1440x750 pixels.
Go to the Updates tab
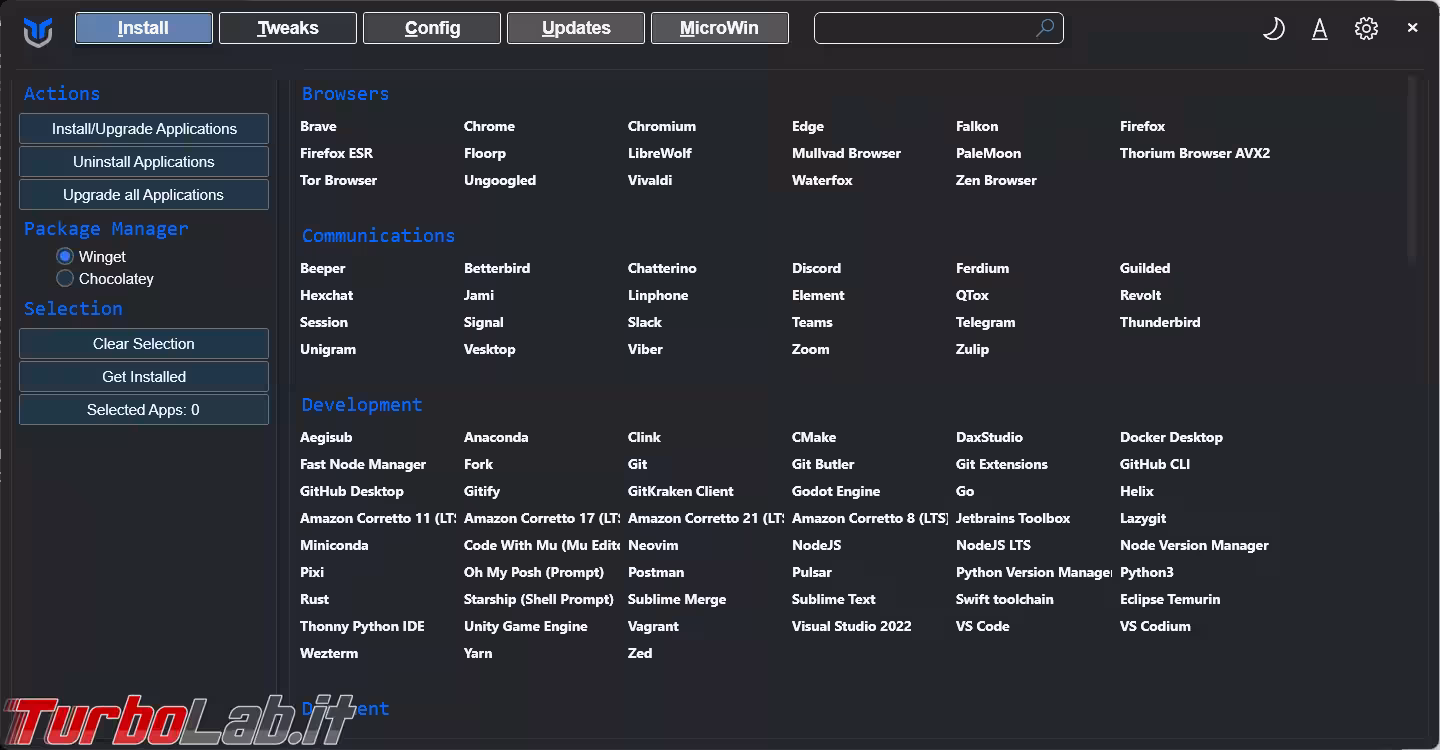pos(576,28)
